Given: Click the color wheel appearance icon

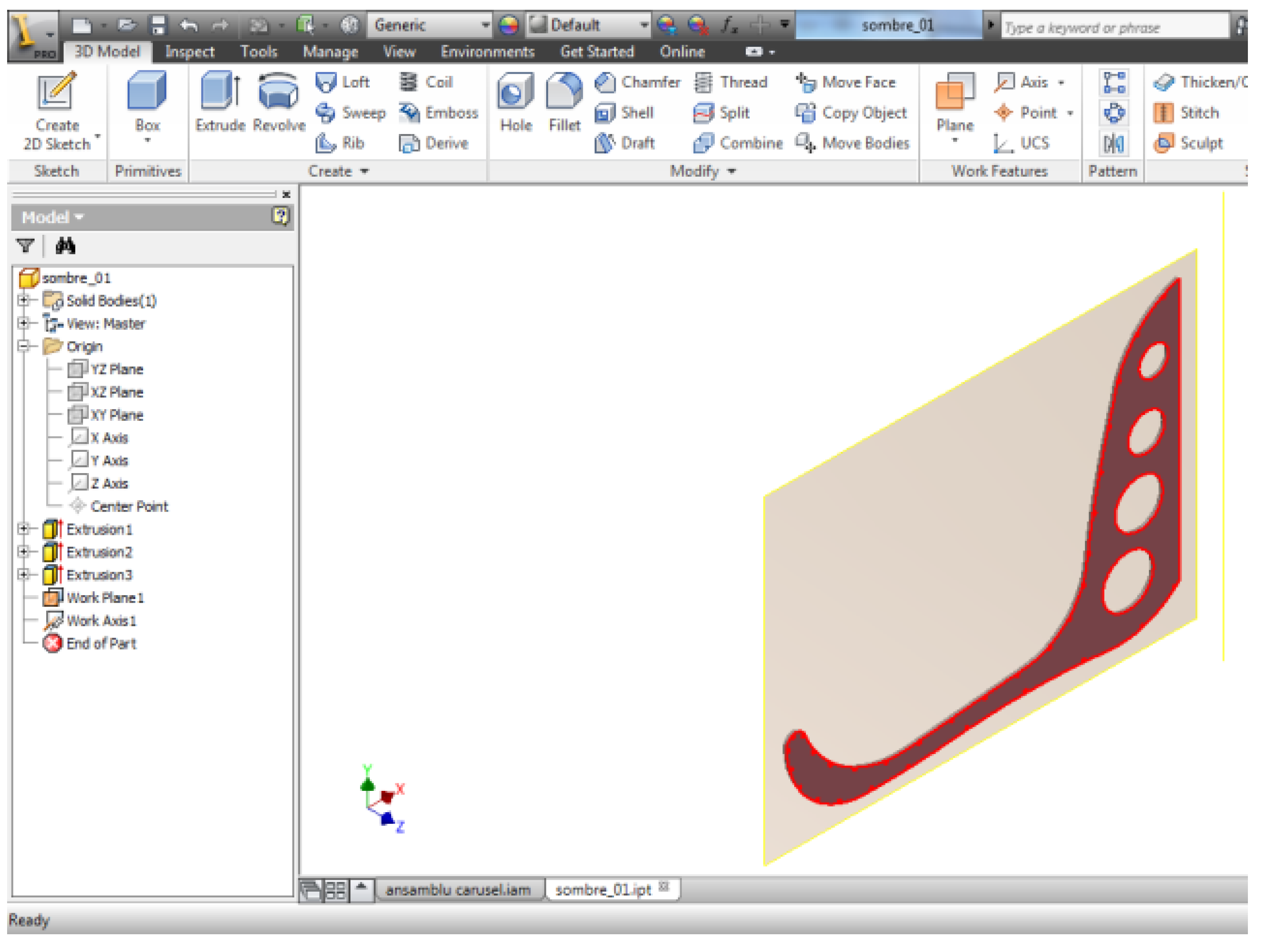Looking at the screenshot, I should [508, 25].
